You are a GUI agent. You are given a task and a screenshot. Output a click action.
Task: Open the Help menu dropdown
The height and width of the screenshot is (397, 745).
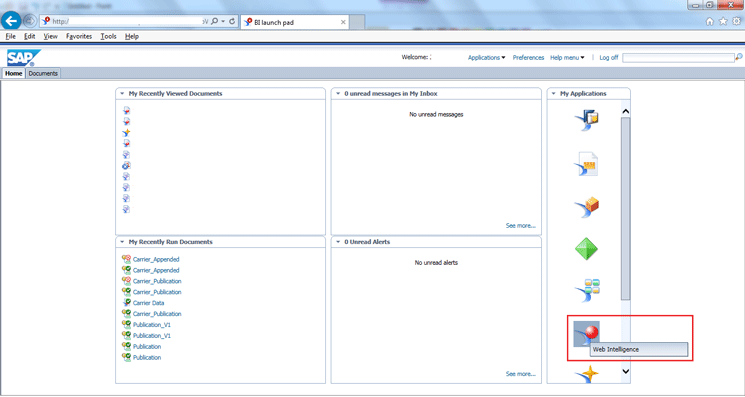[567, 57]
